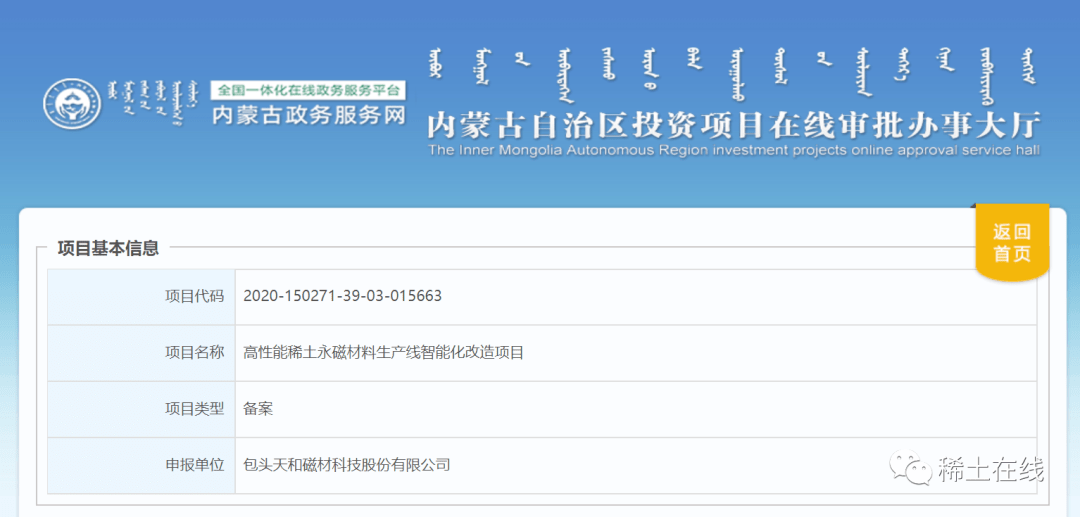Click the 全国一体化在线政务服务平台 banner label
This screenshot has height=517, width=1080.
[x=309, y=90]
